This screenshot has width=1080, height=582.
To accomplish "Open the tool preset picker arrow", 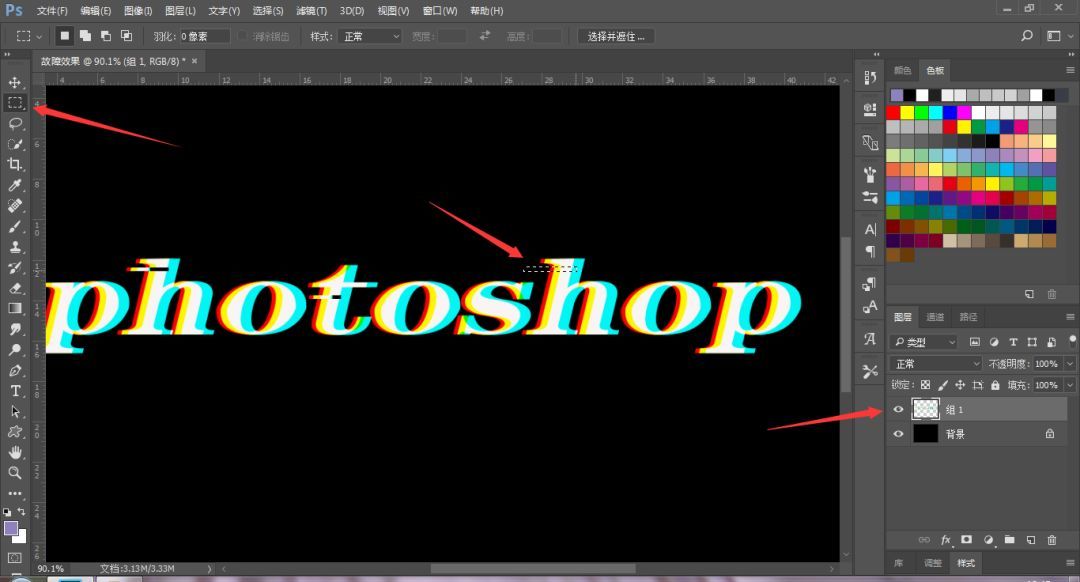I will [x=39, y=36].
